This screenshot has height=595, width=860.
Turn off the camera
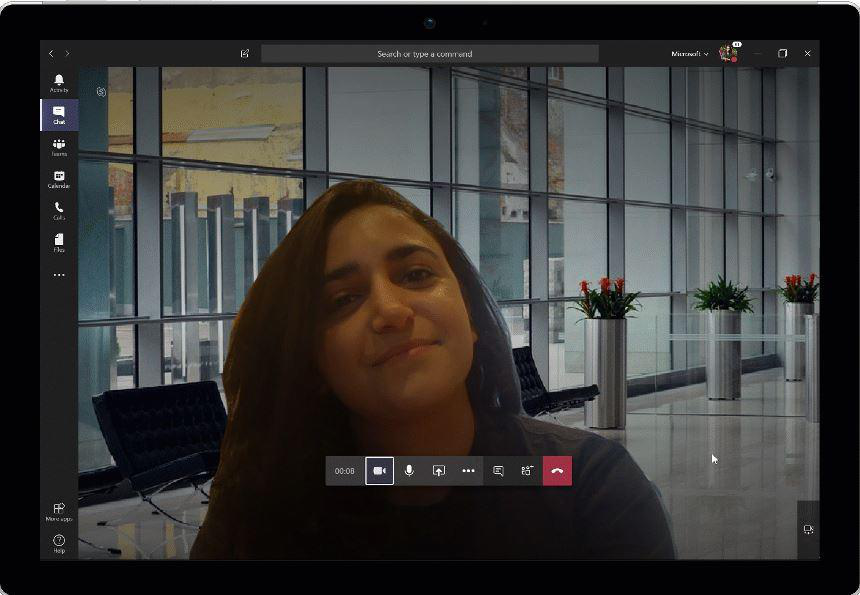[x=380, y=471]
